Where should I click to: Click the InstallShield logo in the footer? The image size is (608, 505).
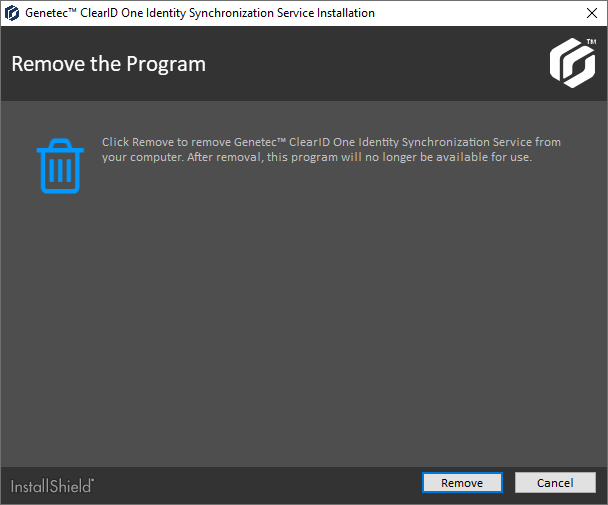point(52,486)
